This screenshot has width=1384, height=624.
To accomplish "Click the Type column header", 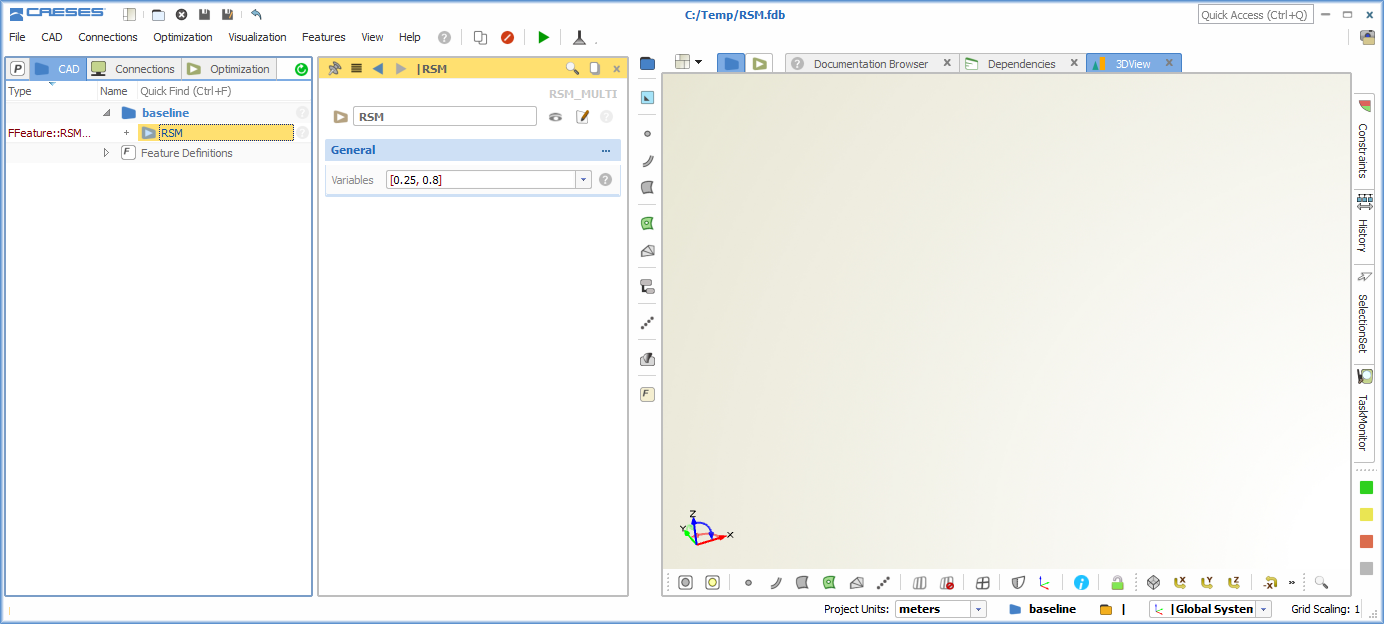I will 20,91.
